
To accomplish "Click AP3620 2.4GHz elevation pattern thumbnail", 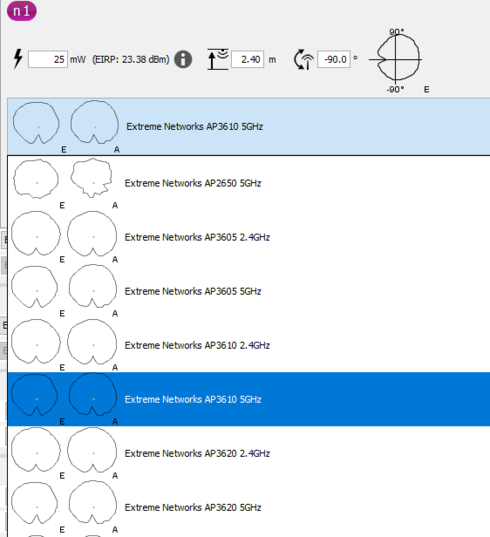I will point(36,450).
